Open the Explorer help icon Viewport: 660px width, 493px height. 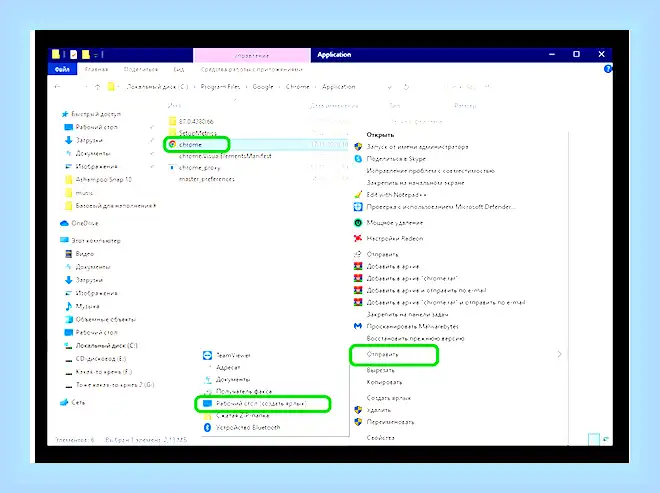tap(607, 69)
